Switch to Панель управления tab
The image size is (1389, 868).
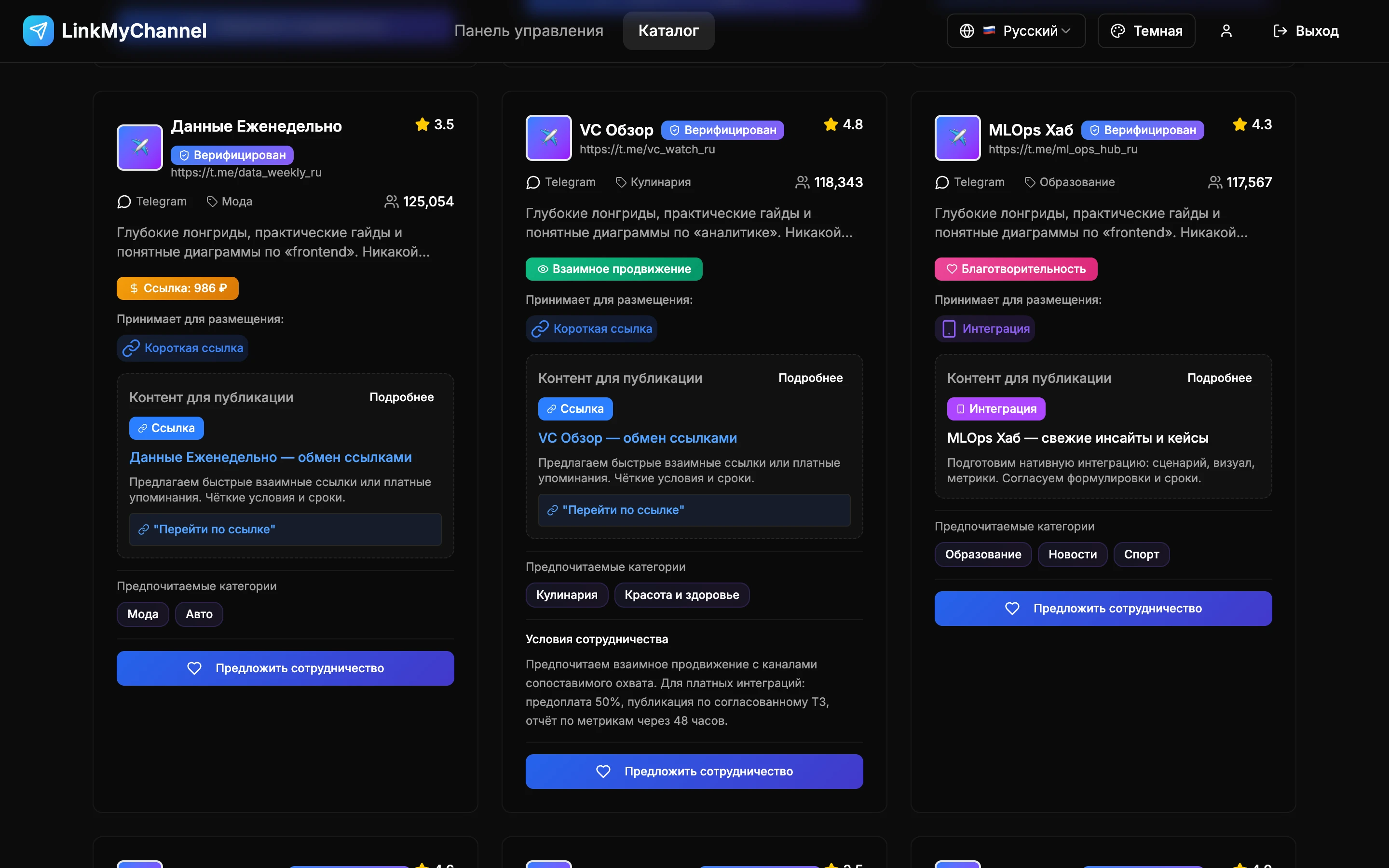(x=529, y=30)
